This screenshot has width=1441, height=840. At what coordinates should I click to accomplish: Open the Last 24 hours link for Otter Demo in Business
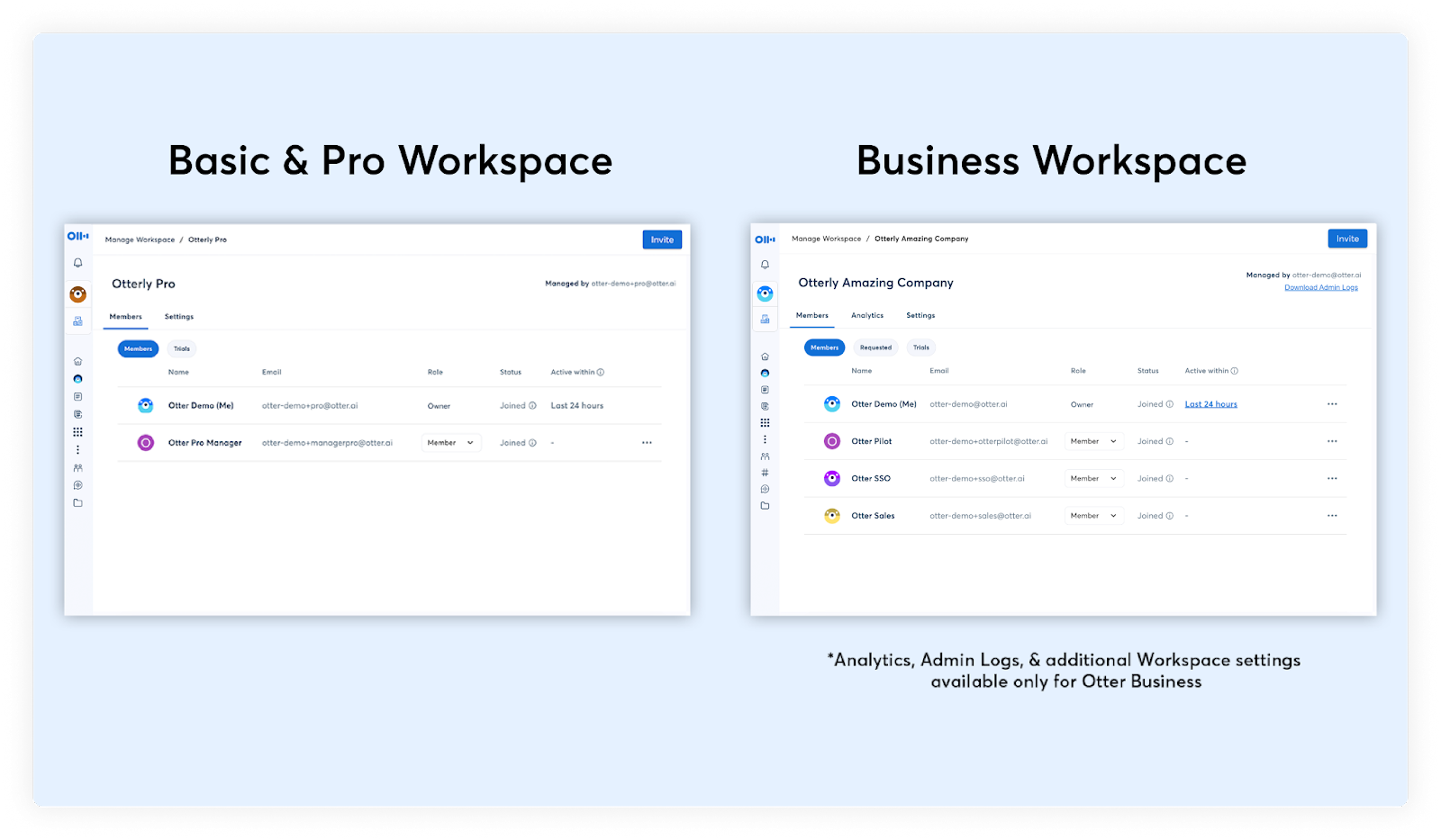click(1210, 404)
